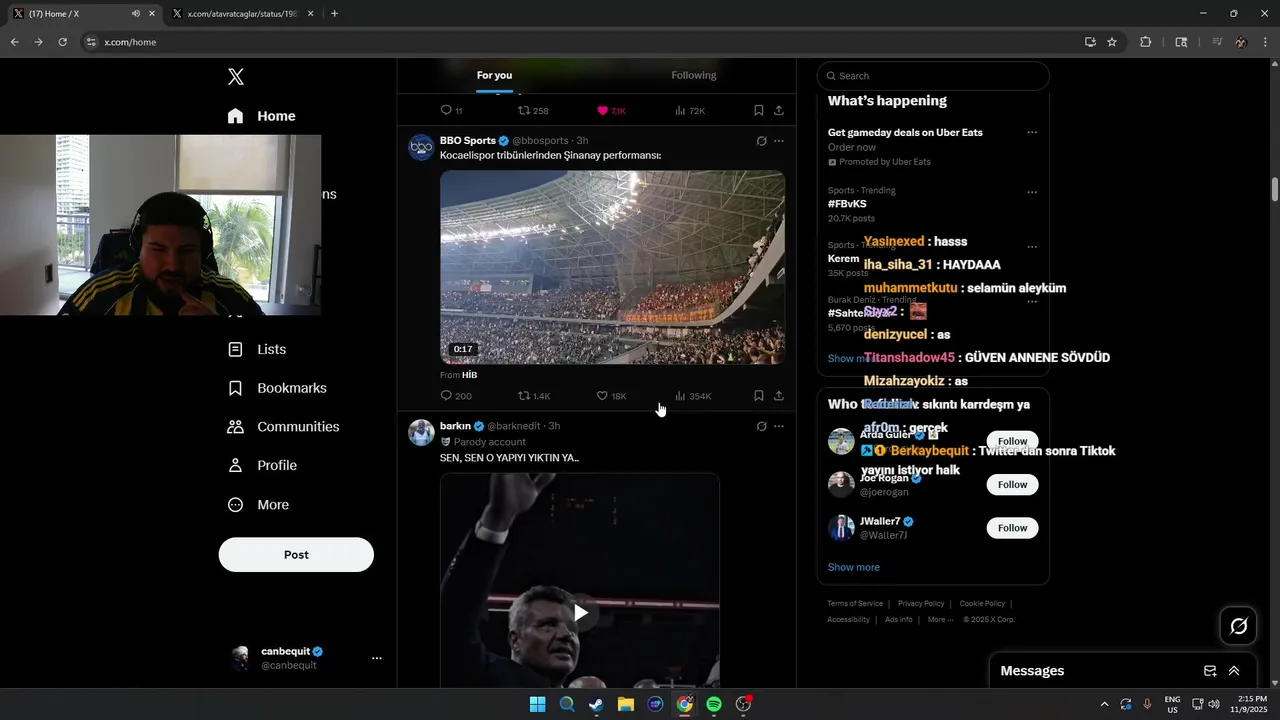Follow Joe Rogan
Image resolution: width=1280 pixels, height=720 pixels.
click(1012, 484)
